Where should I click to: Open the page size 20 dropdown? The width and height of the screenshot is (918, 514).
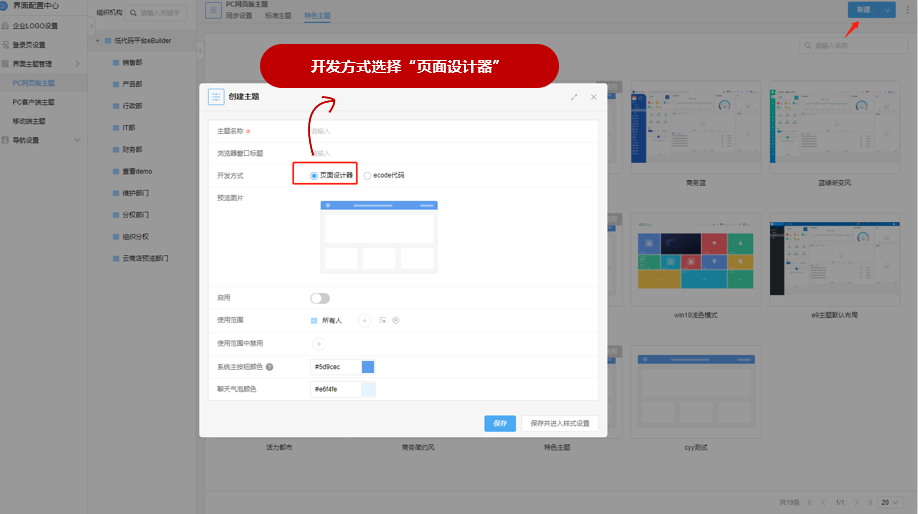coord(889,503)
